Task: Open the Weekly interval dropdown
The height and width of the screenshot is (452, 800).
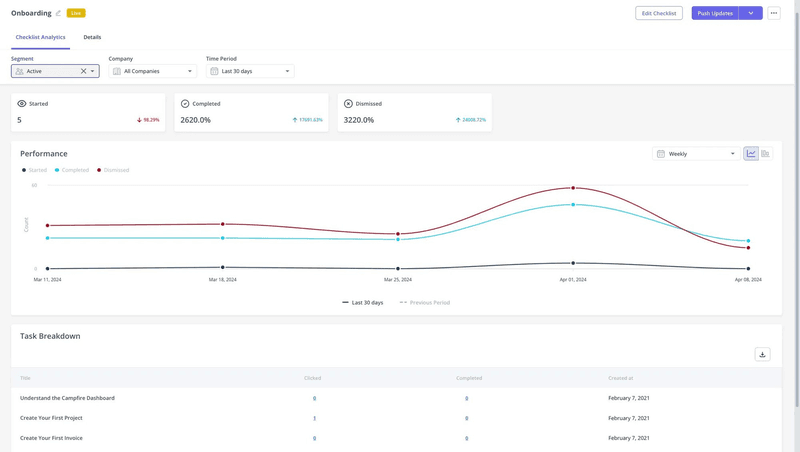Action: 696,154
